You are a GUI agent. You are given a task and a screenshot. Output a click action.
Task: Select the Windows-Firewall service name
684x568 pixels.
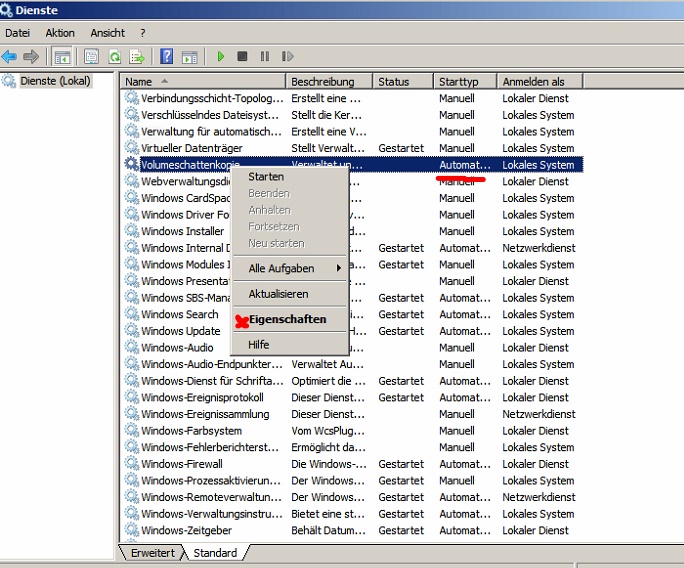point(182,464)
